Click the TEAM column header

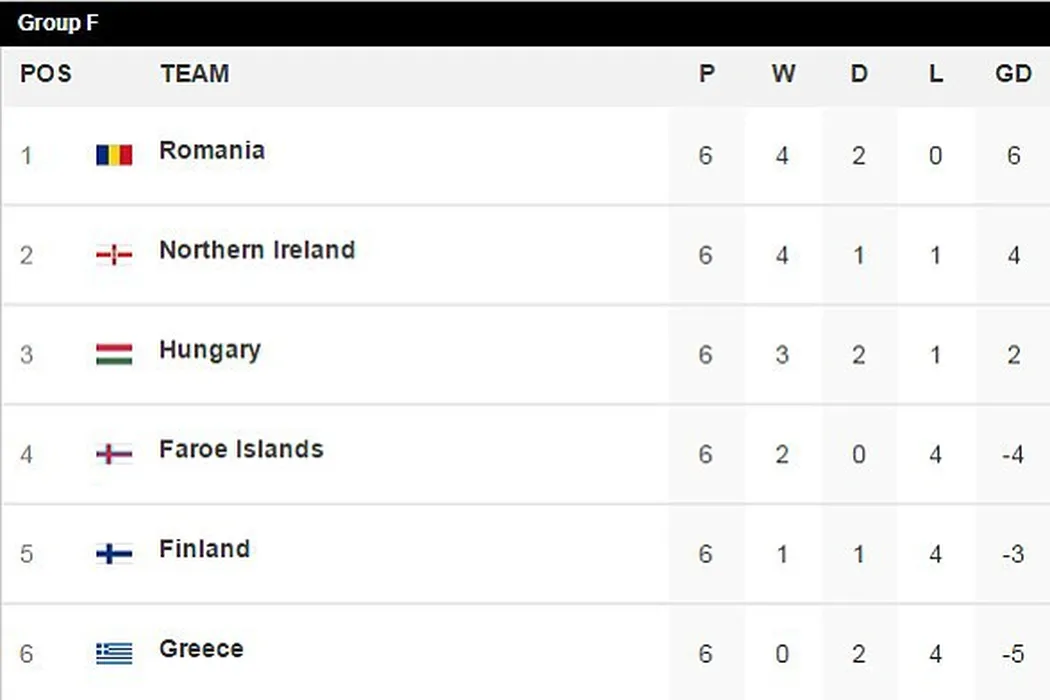click(194, 74)
